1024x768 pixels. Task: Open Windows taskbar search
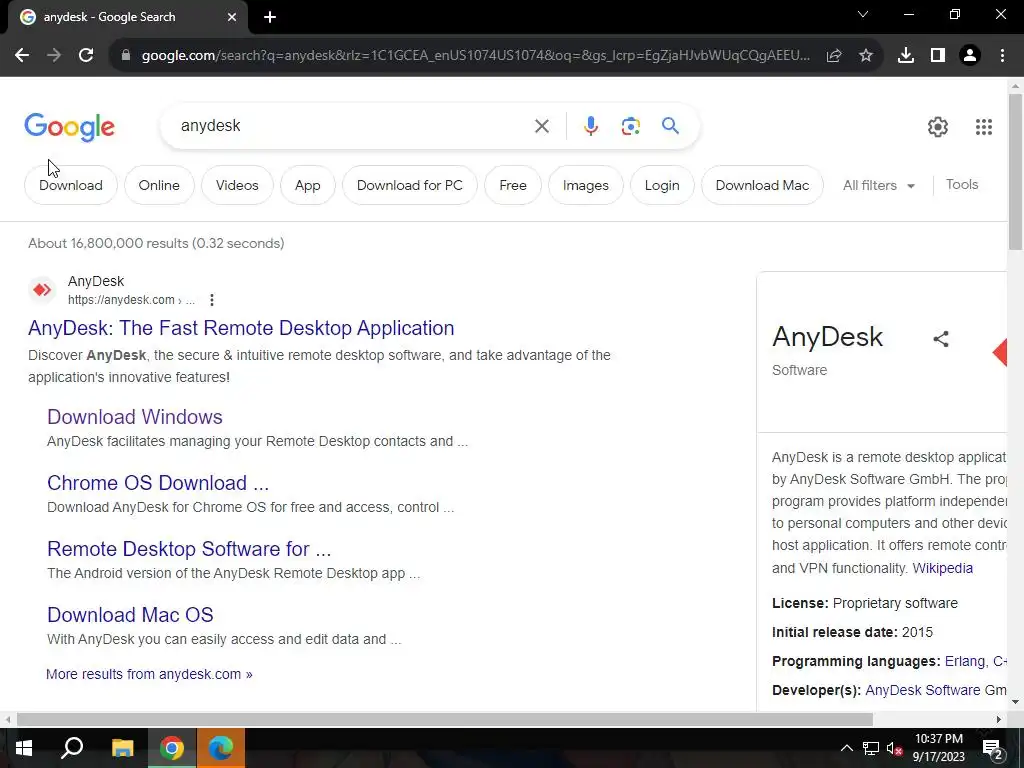click(72, 748)
